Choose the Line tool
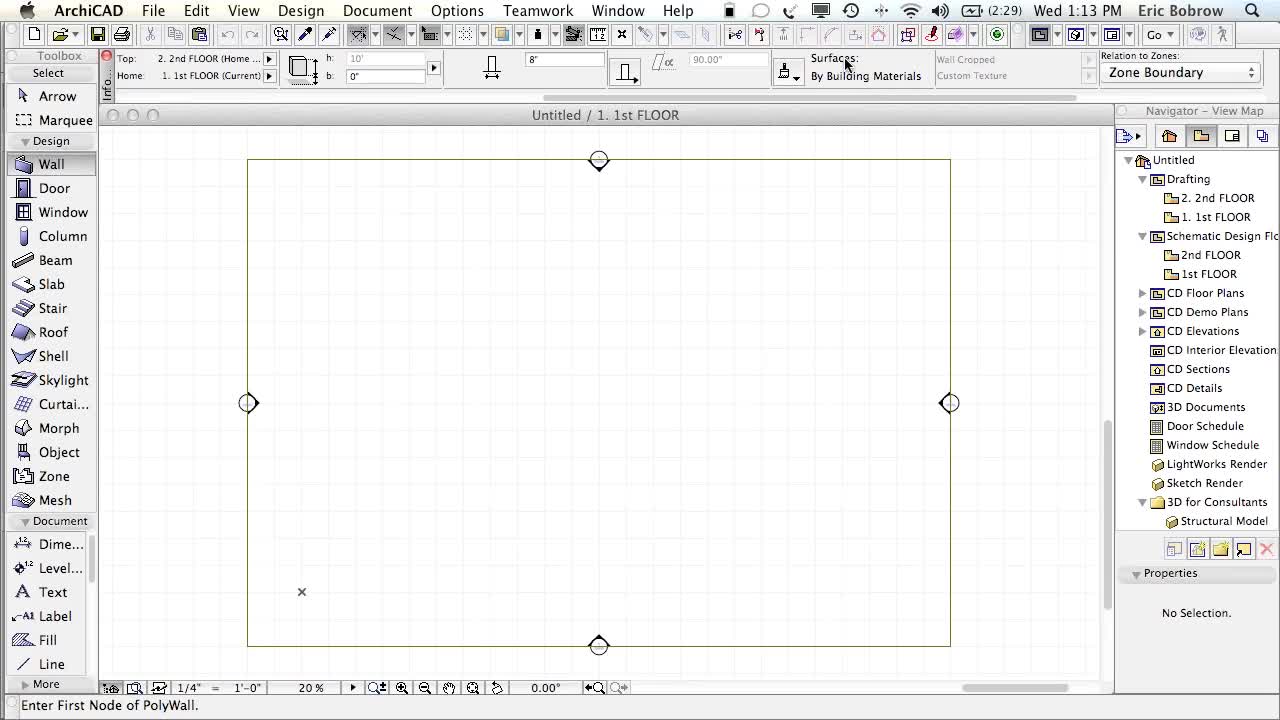The height and width of the screenshot is (720, 1280). pos(48,664)
